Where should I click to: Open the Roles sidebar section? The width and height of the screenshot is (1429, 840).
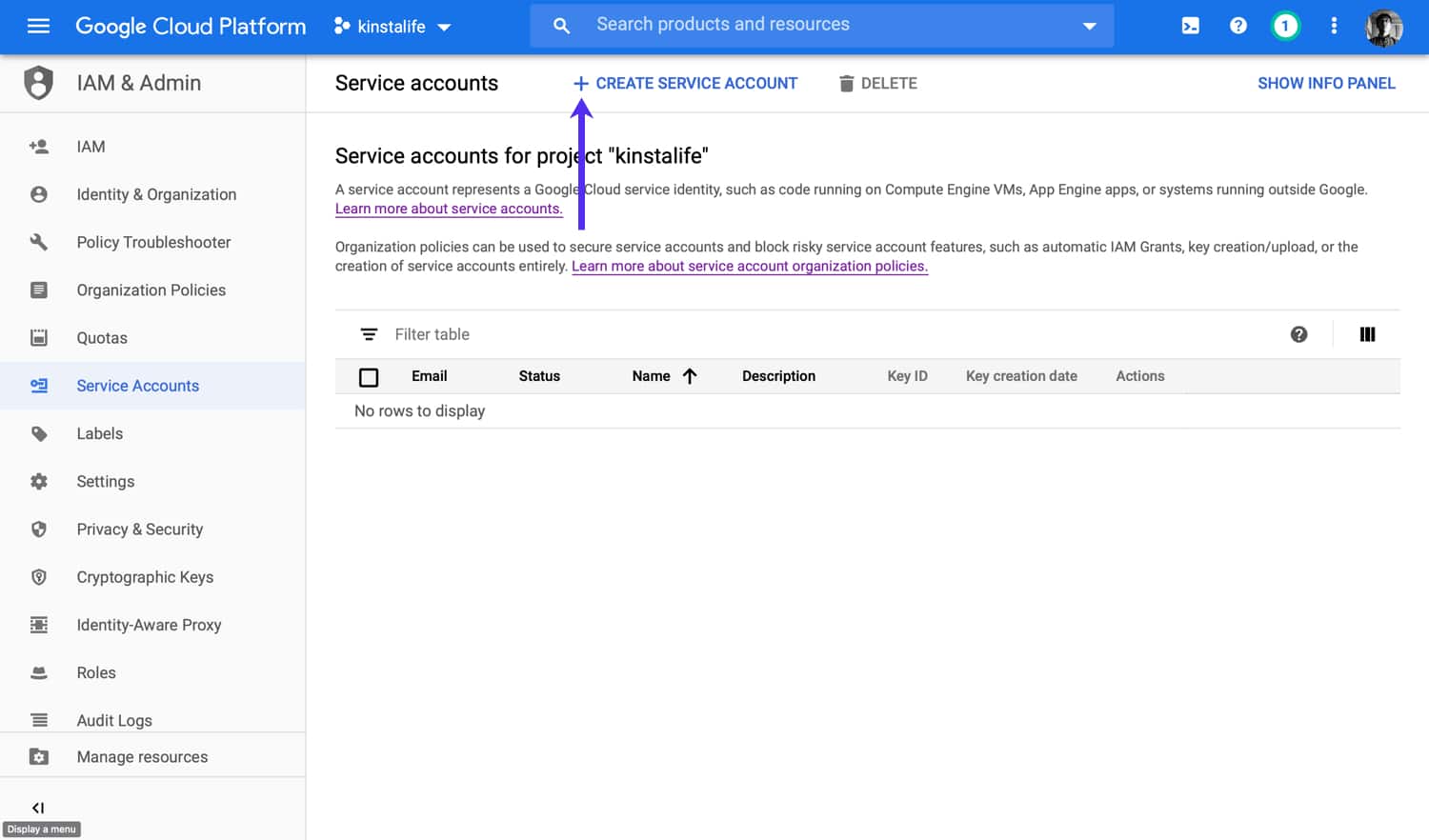[x=96, y=672]
